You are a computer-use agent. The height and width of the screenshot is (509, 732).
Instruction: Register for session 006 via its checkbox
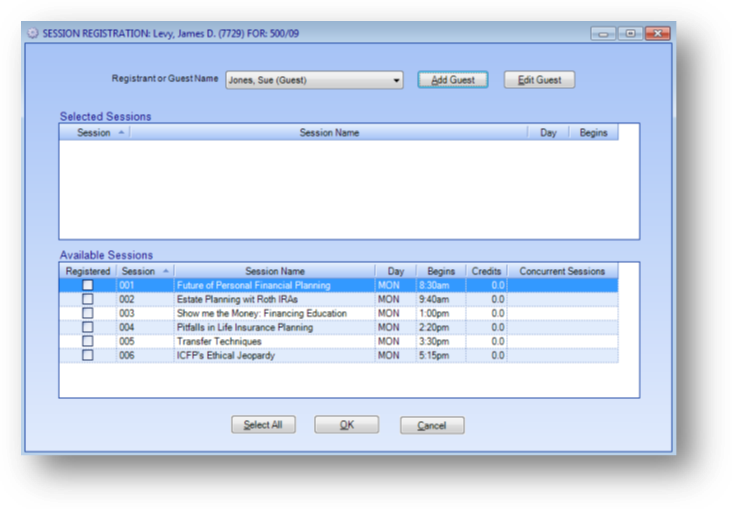click(x=87, y=355)
